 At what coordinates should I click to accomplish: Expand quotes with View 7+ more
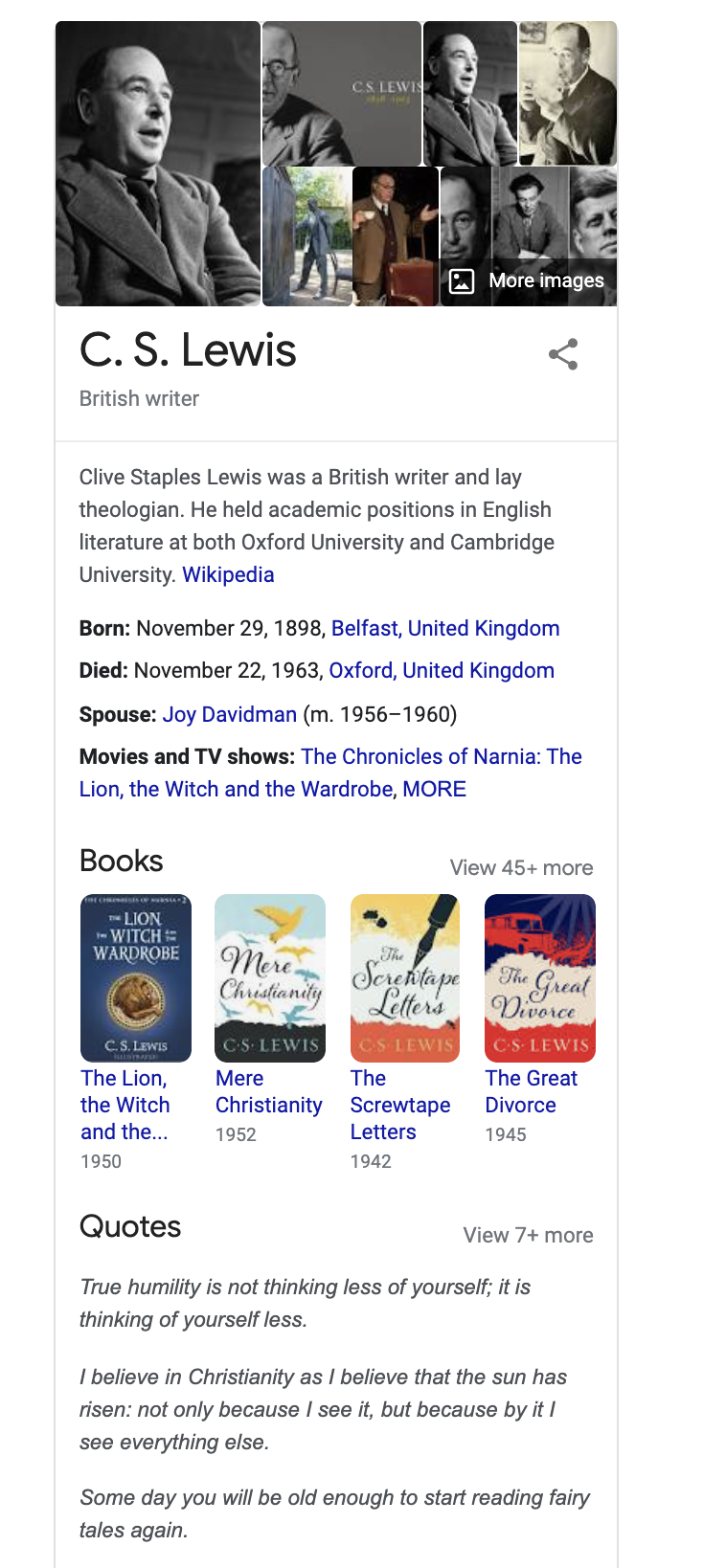pos(529,1235)
